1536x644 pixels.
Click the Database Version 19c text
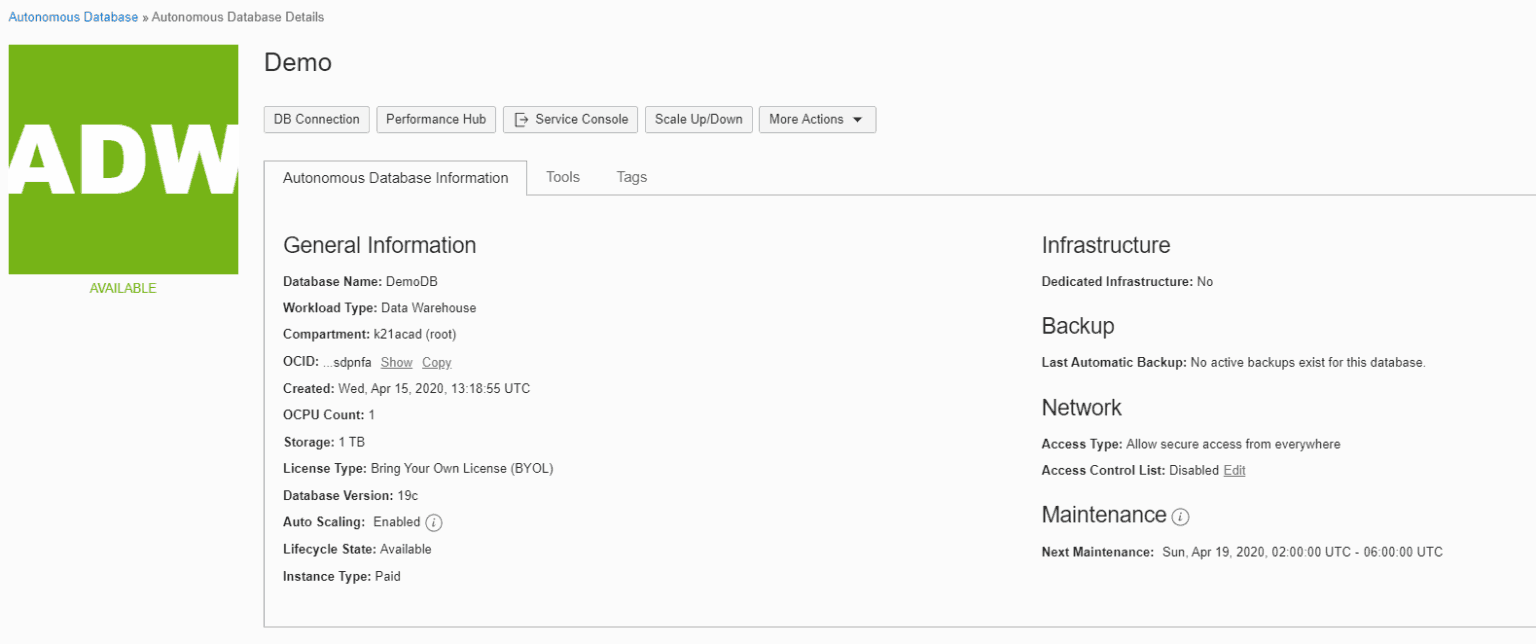click(x=408, y=495)
